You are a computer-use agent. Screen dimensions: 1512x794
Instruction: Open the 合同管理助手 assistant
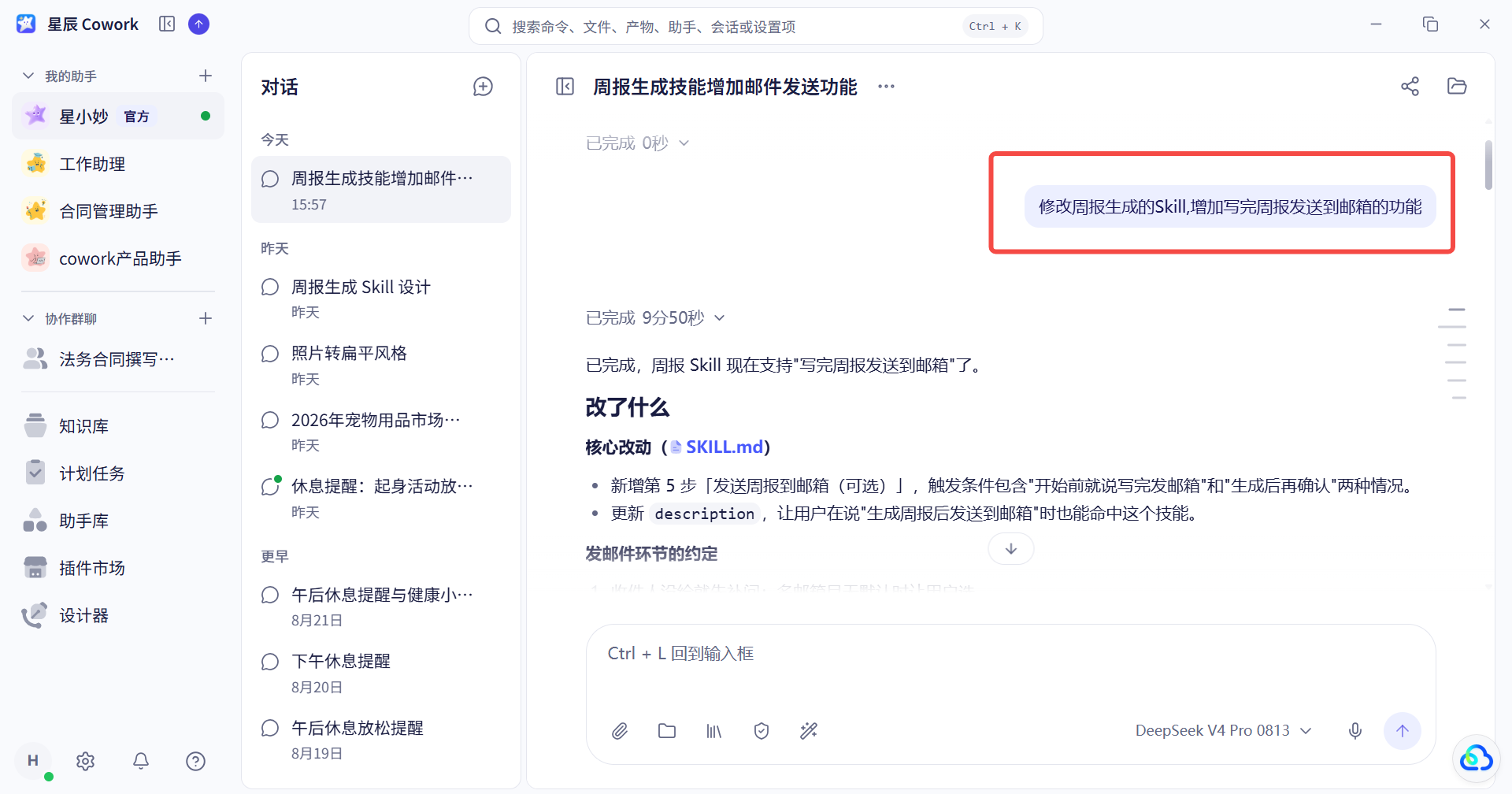(x=118, y=211)
